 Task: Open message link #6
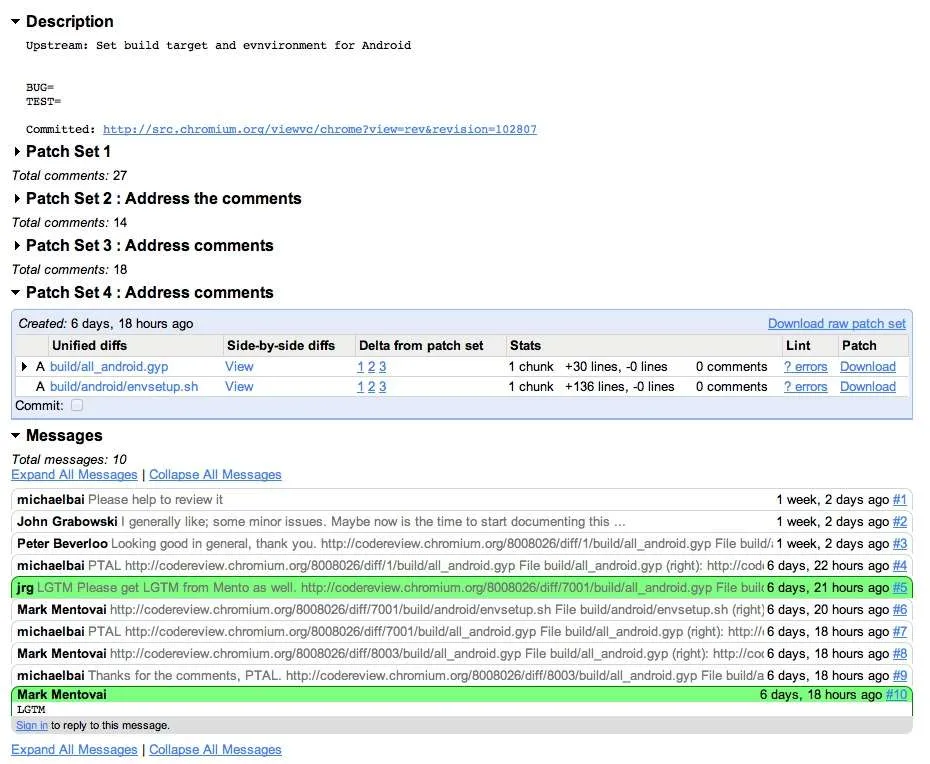click(x=900, y=609)
